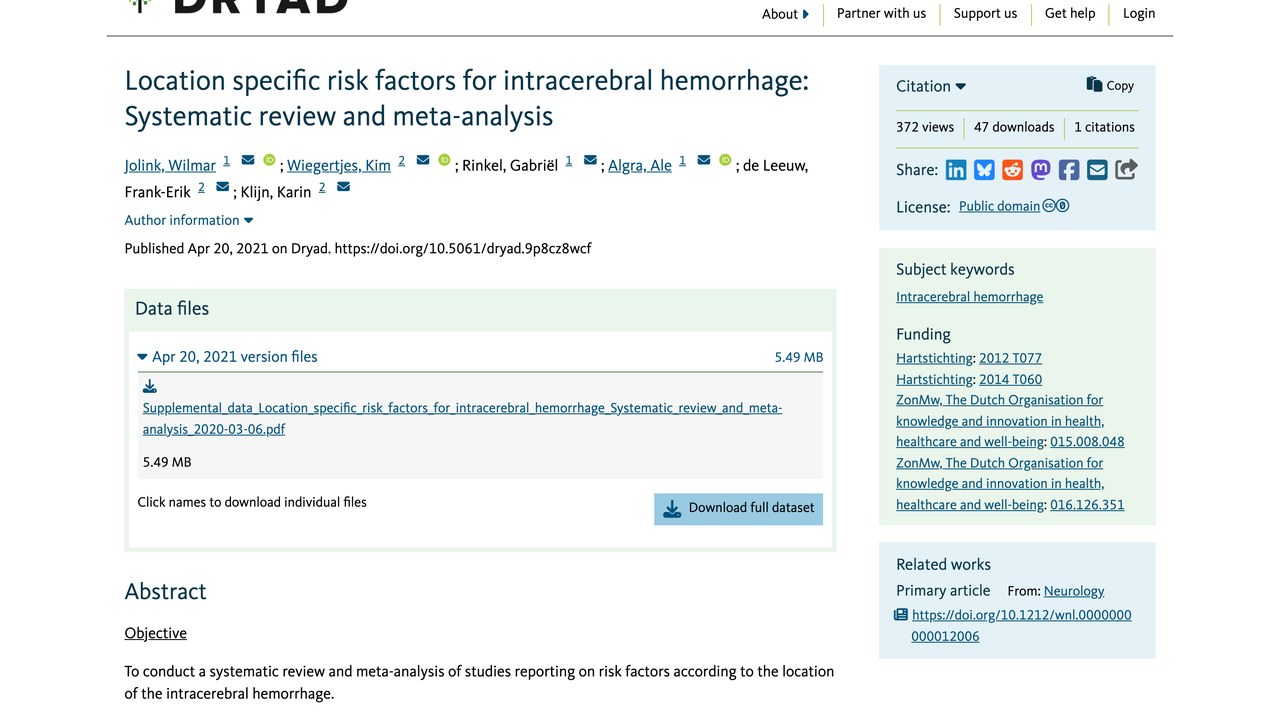This screenshot has width=1280, height=720.
Task: Share the dataset on Mastodon
Action: coord(1041,170)
